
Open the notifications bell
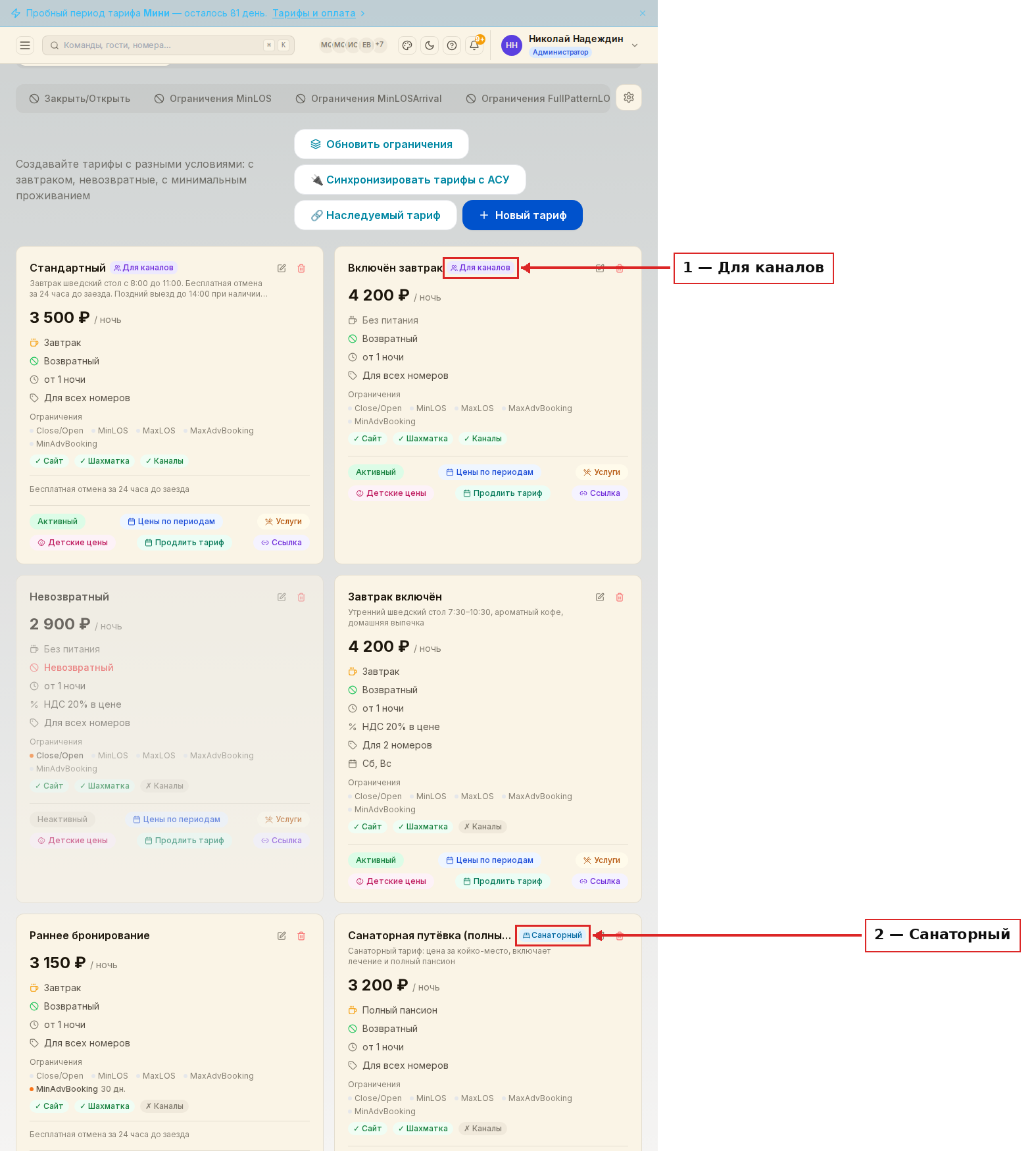click(x=474, y=45)
